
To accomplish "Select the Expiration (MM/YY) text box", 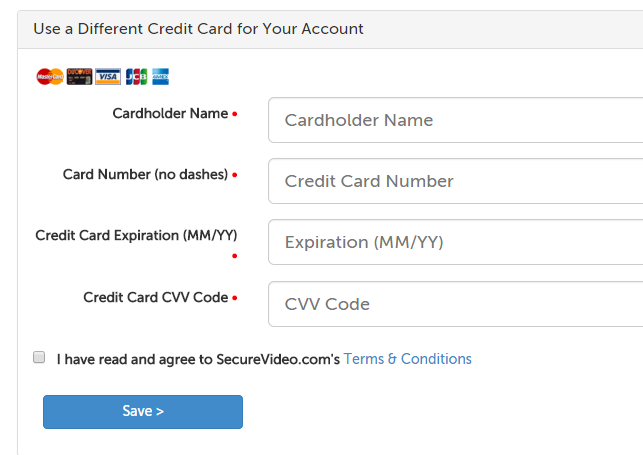I will (456, 242).
